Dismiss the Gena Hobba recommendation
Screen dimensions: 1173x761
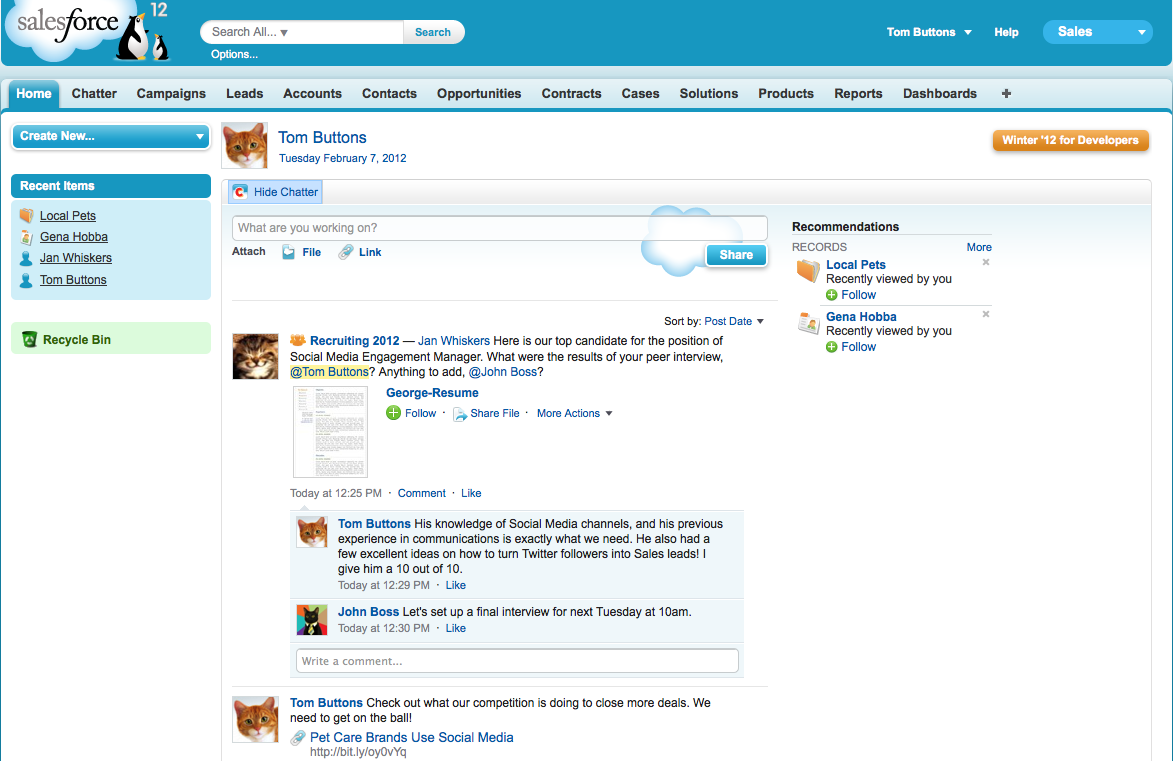tap(986, 314)
